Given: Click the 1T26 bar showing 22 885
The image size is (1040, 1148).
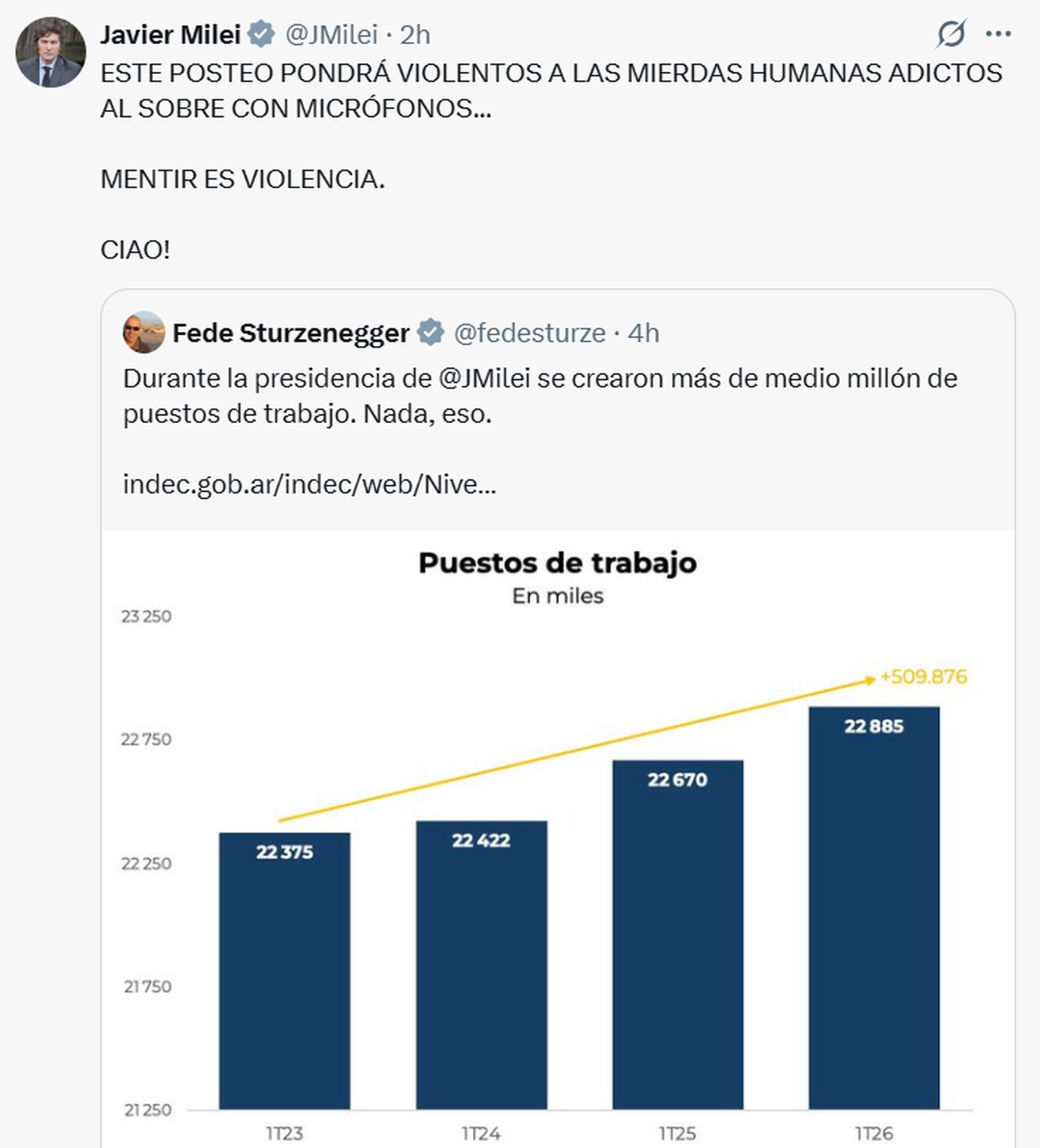Looking at the screenshot, I should [874, 908].
